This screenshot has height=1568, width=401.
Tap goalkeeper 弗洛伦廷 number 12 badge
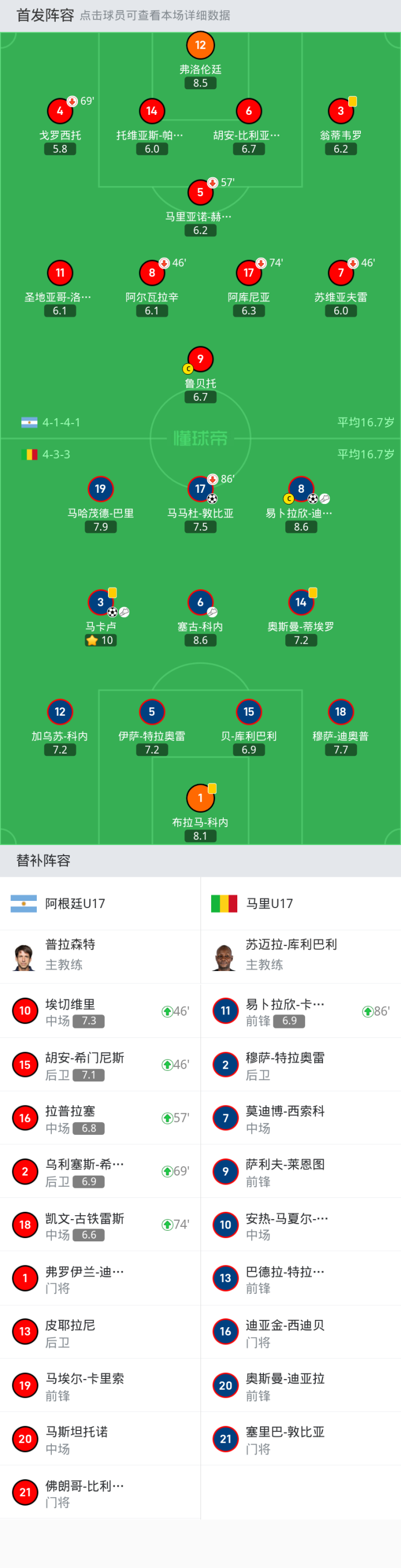(200, 45)
